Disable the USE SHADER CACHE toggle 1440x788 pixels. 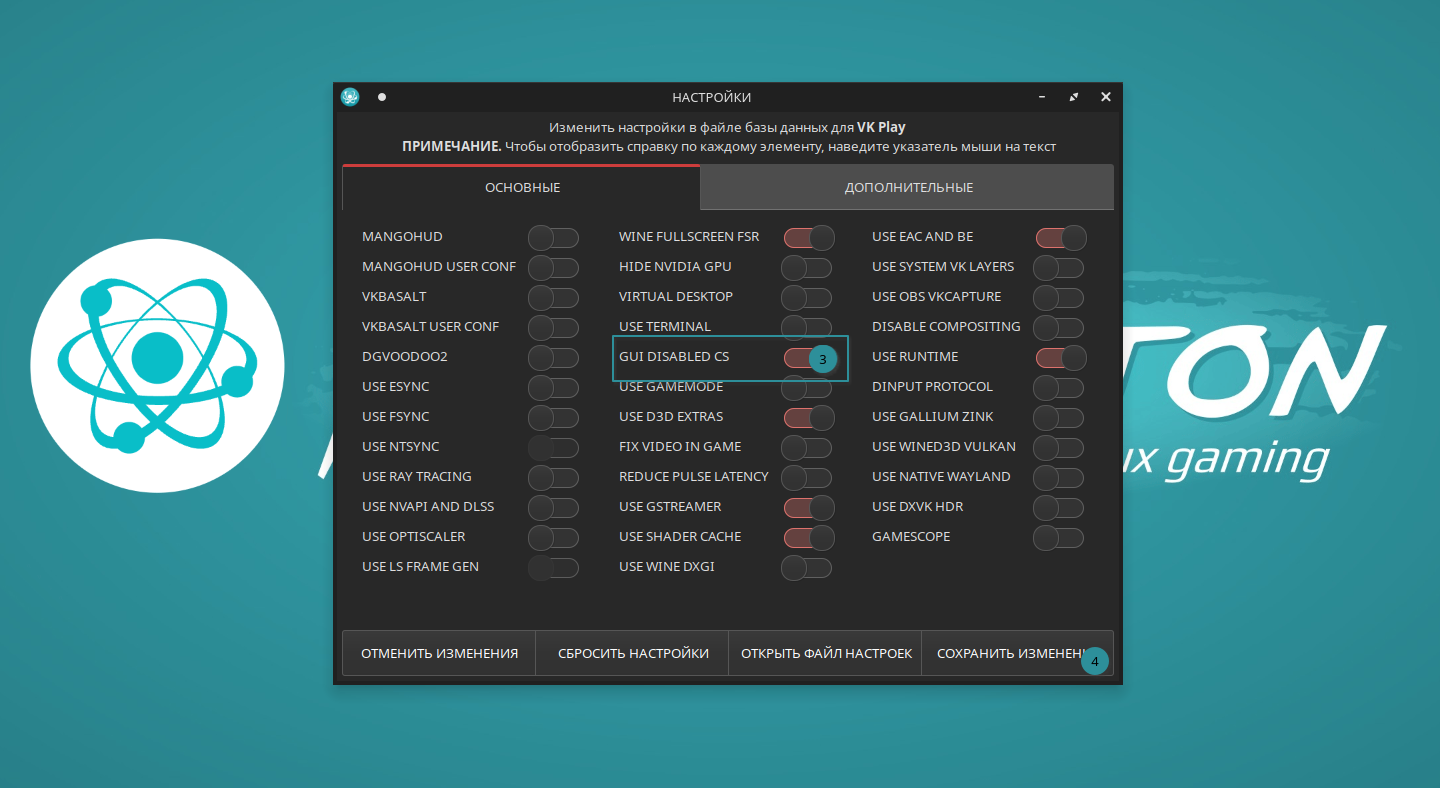click(x=808, y=538)
